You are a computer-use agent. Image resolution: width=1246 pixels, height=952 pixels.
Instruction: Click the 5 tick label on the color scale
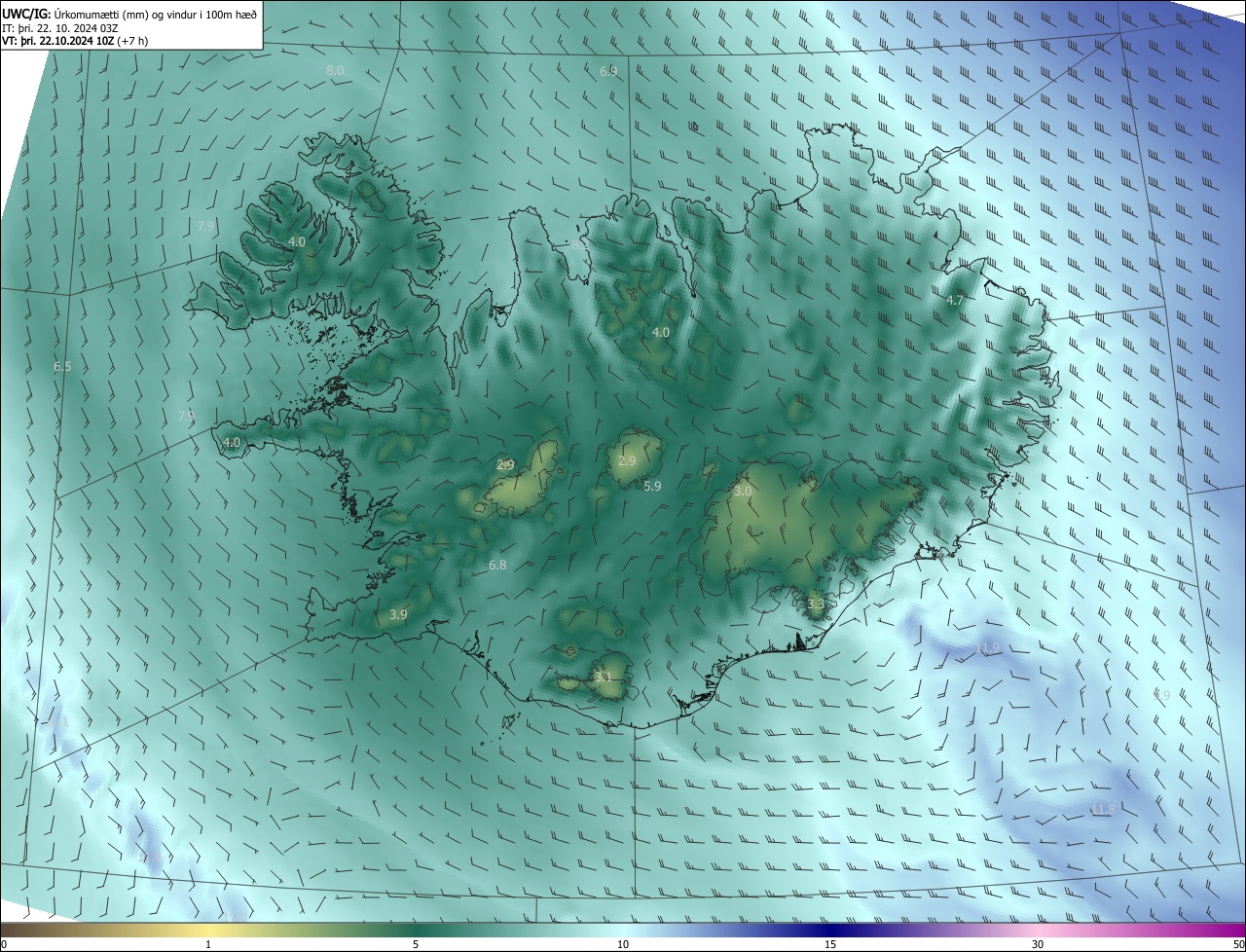416,945
